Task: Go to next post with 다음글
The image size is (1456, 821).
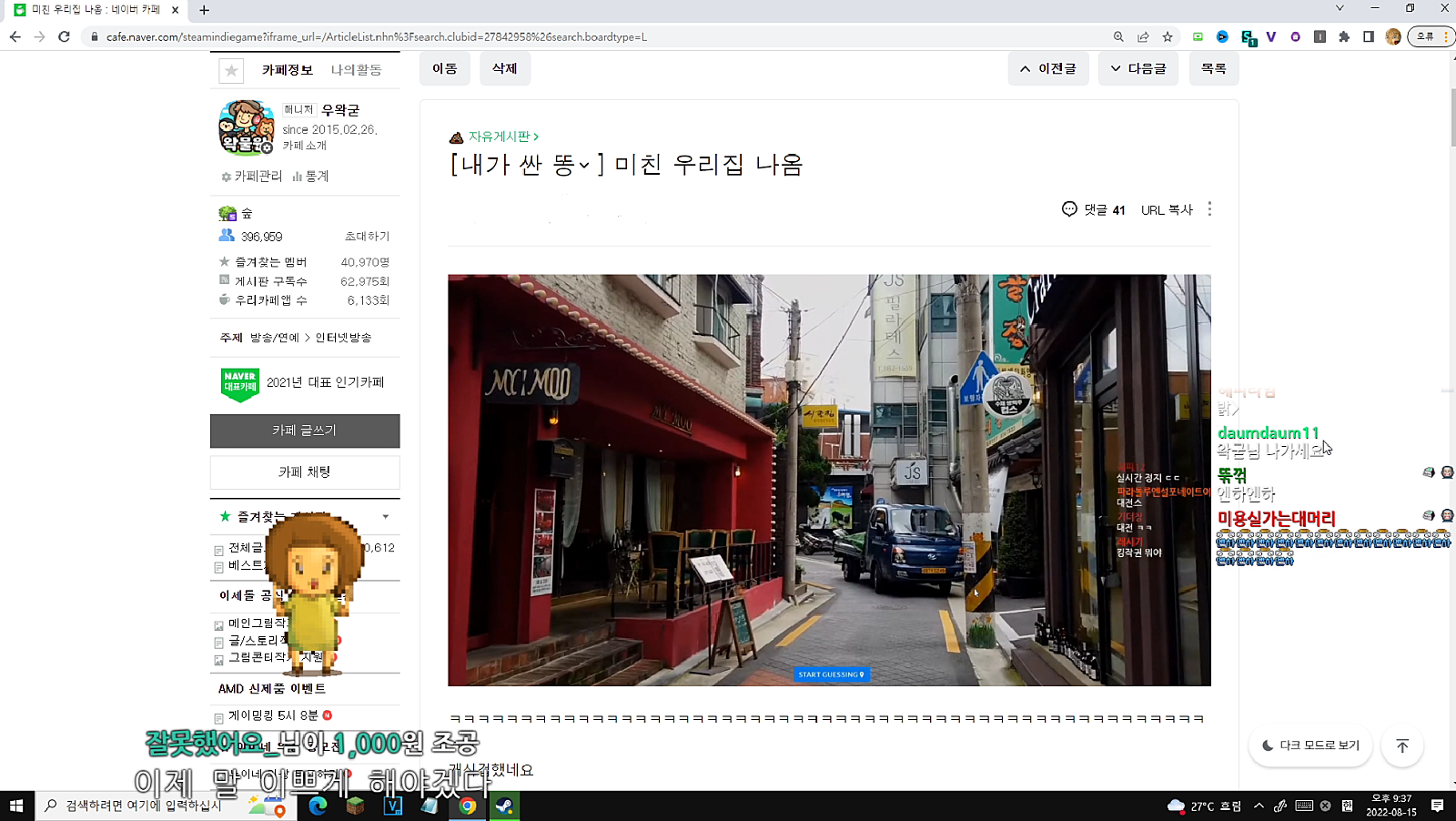Action: [1137, 68]
